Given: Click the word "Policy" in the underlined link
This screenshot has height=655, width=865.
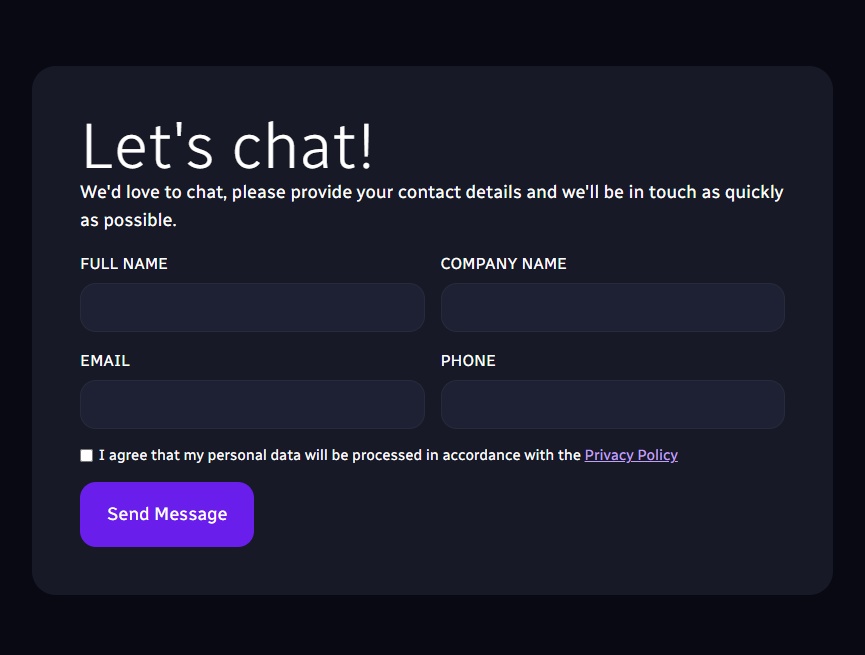Looking at the screenshot, I should [658, 455].
